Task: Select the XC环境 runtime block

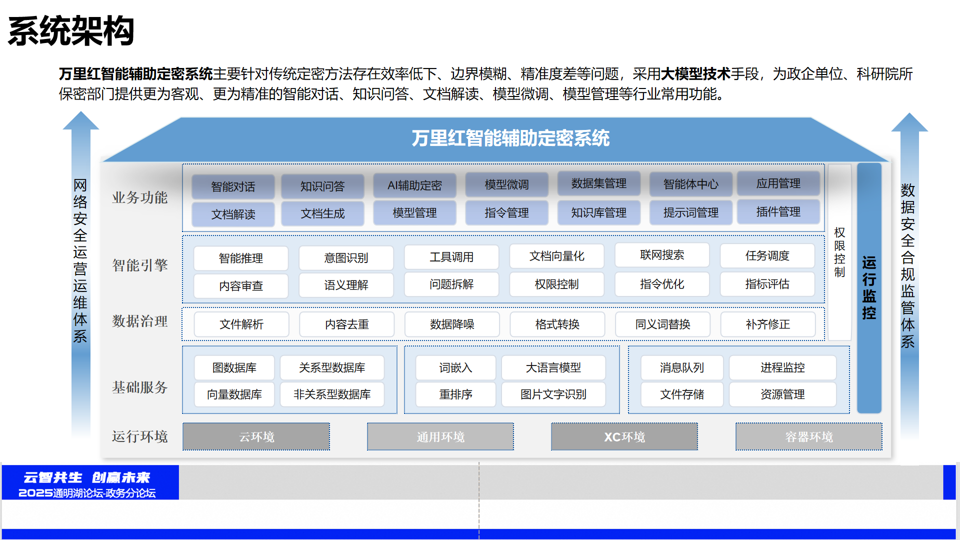Action: coord(624,437)
